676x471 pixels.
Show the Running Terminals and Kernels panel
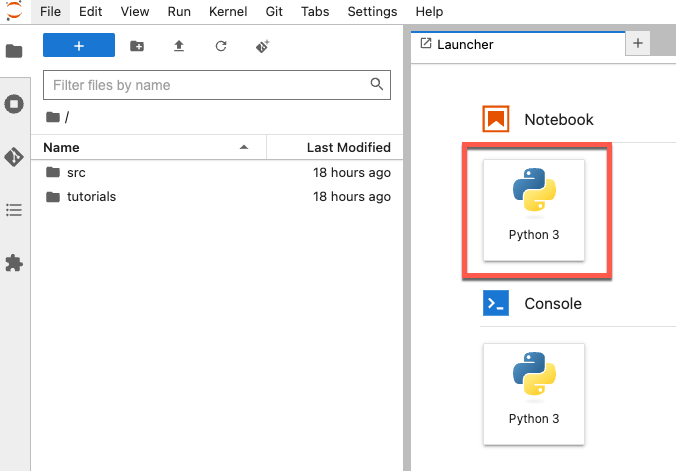pos(14,103)
